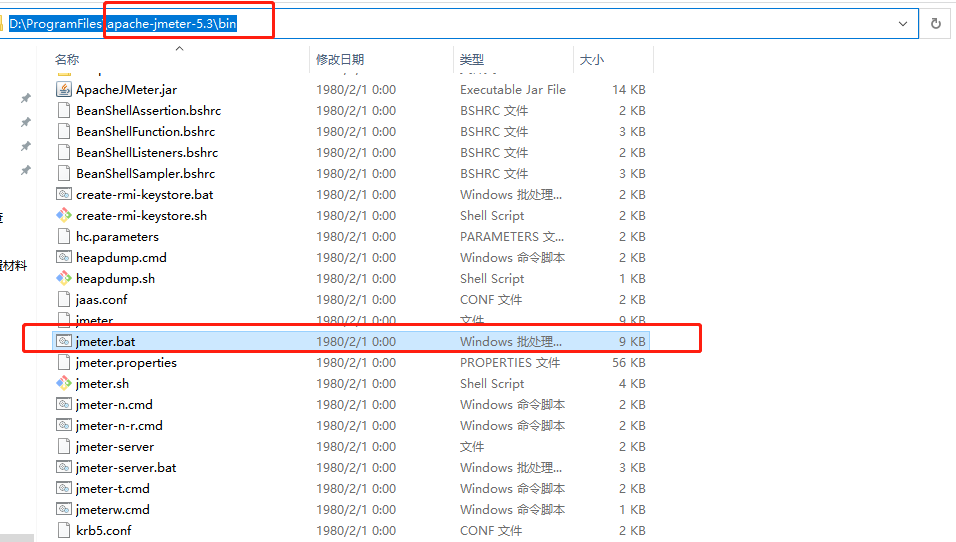Click the PARAMETERS type cell of hc.parameters
This screenshot has width=956, height=542.
click(x=512, y=237)
